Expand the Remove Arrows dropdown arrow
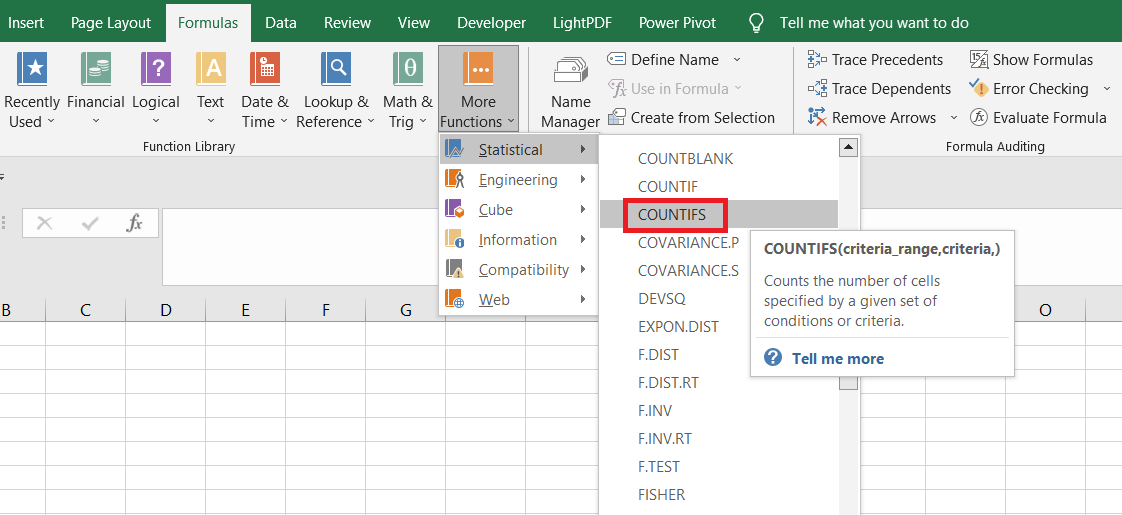1122x515 pixels. click(x=953, y=118)
